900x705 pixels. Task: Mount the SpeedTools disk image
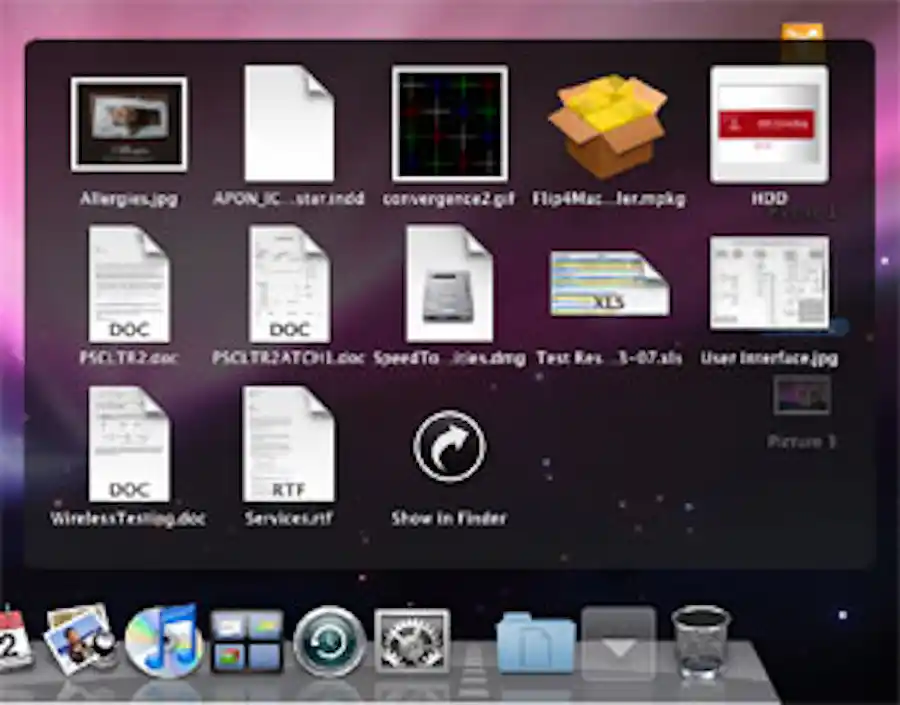[x=448, y=285]
